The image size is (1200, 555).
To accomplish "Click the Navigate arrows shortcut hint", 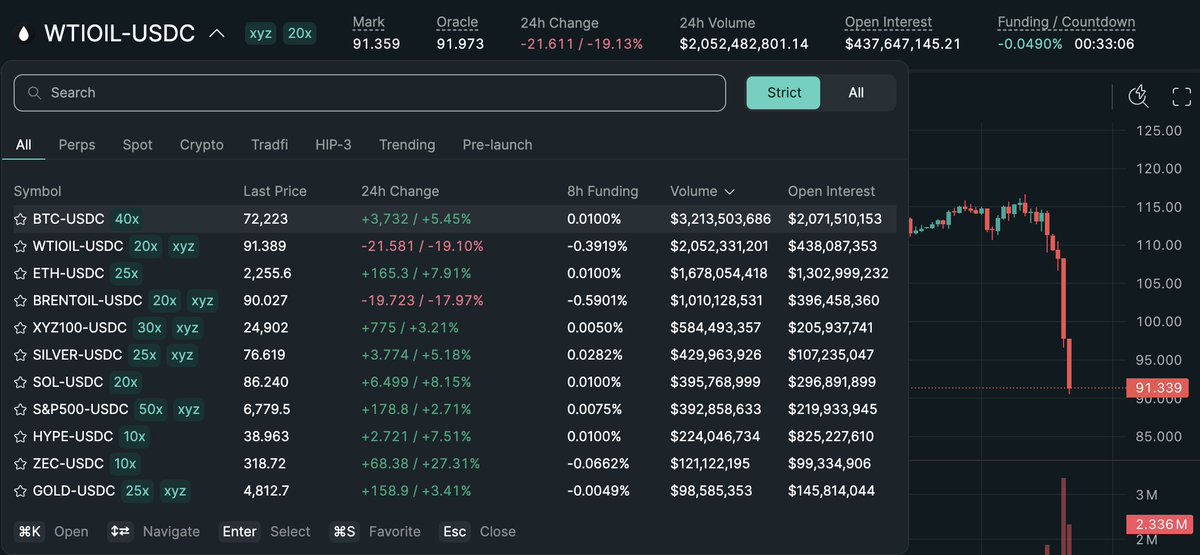I will coord(154,532).
